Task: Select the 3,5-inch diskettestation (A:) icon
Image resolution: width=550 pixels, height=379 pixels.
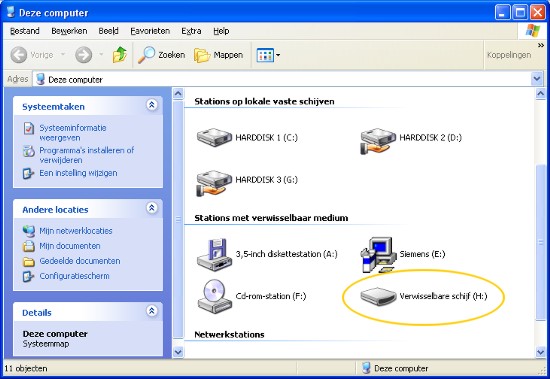Action: pyautogui.click(x=214, y=254)
